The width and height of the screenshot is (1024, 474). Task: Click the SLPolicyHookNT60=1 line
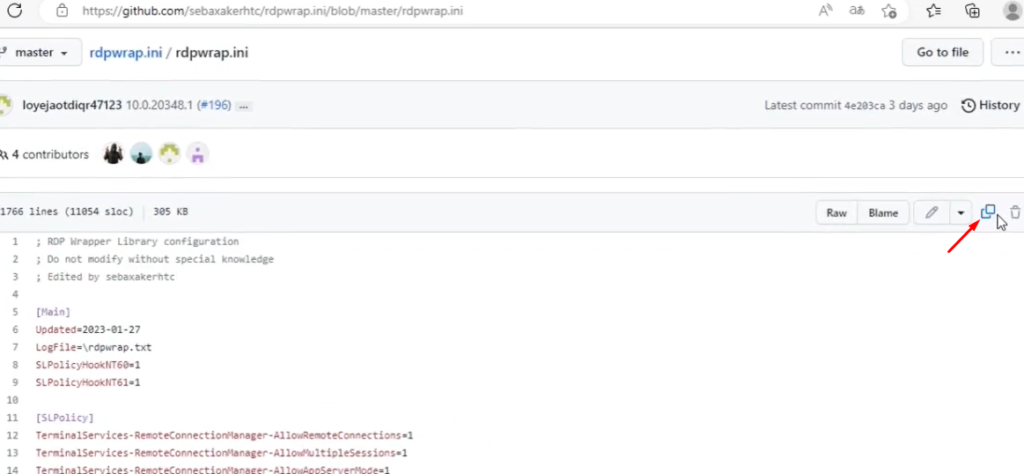tap(88, 365)
